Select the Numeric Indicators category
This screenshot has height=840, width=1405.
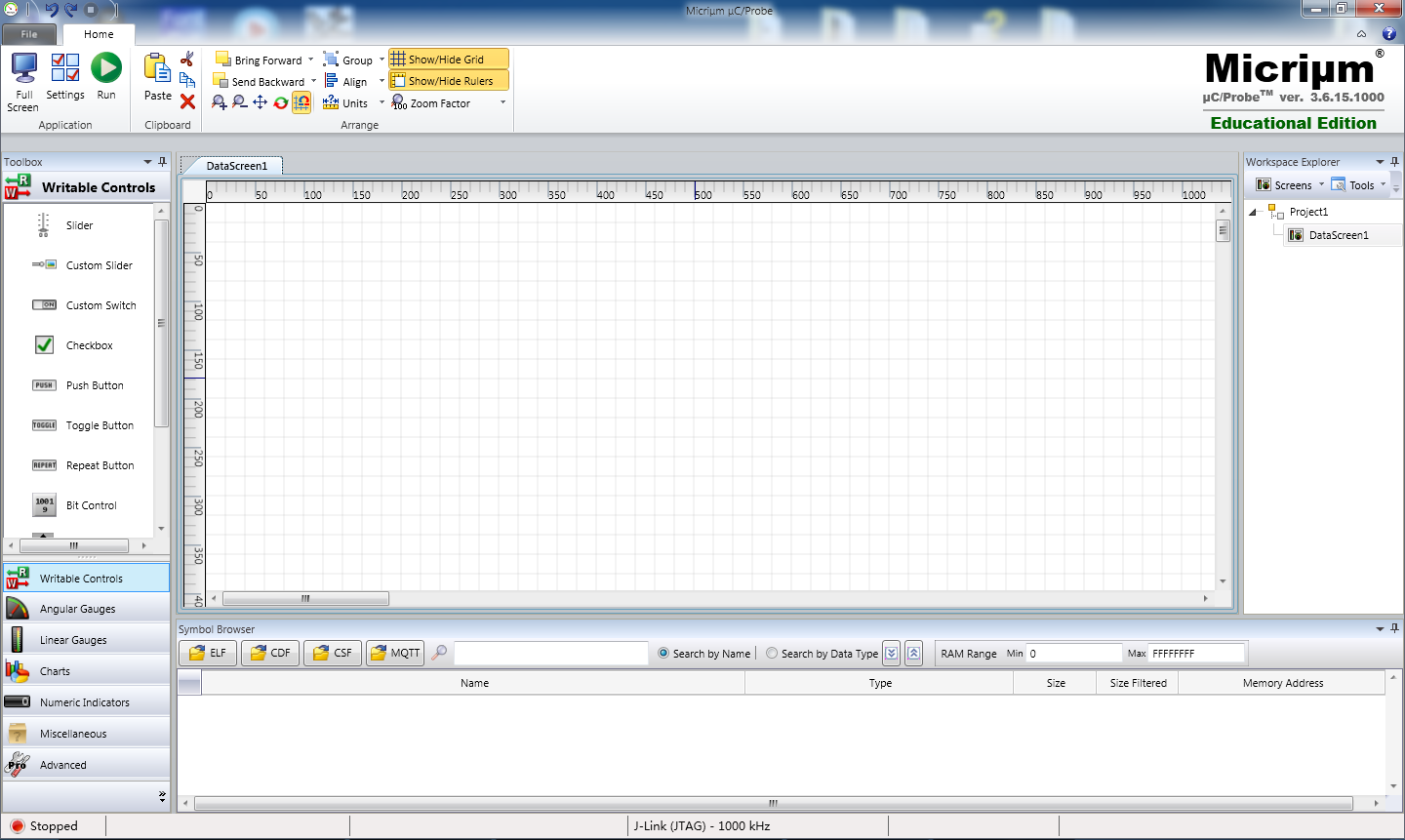(x=86, y=702)
